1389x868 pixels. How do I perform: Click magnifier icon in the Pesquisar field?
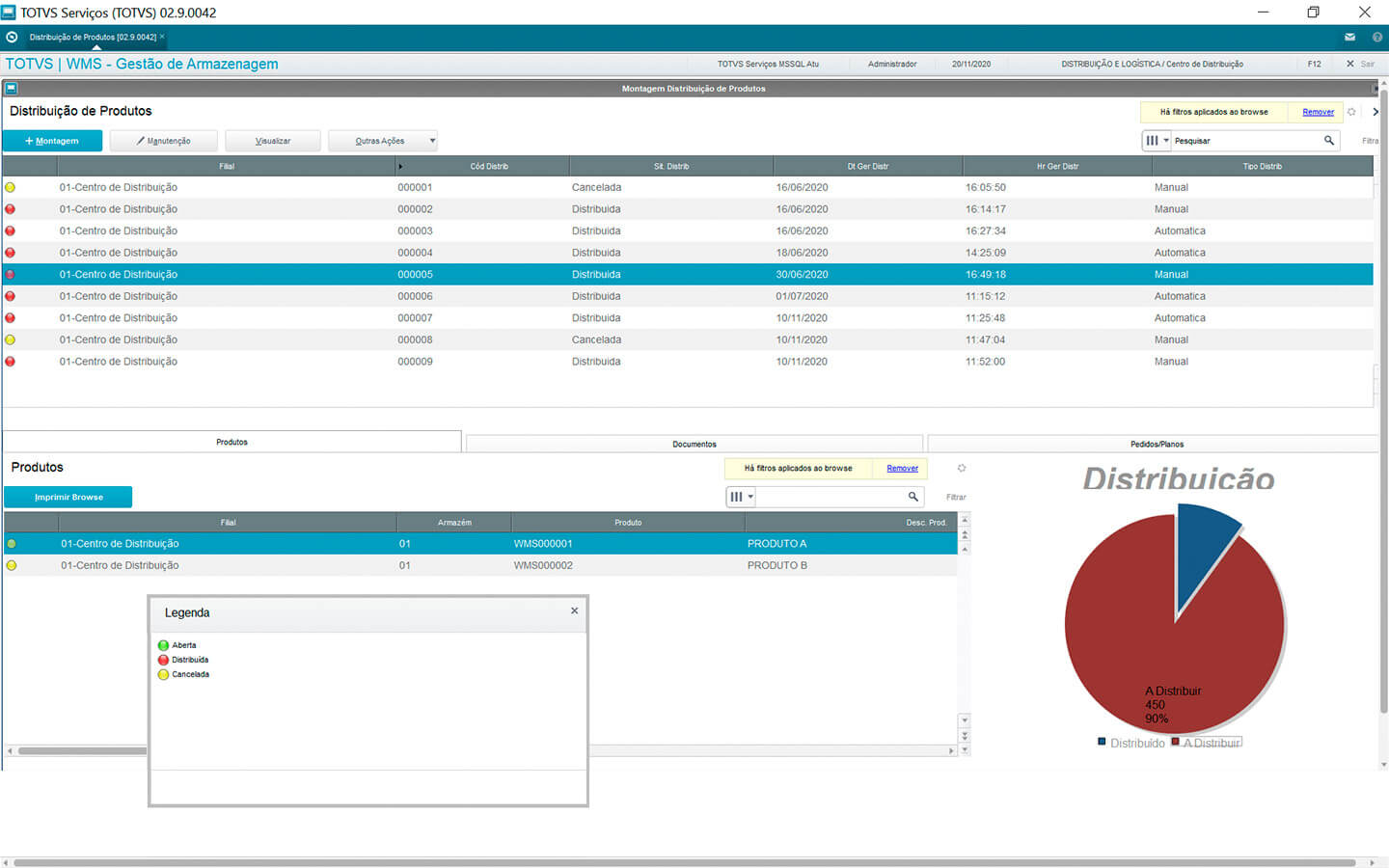pos(1328,141)
